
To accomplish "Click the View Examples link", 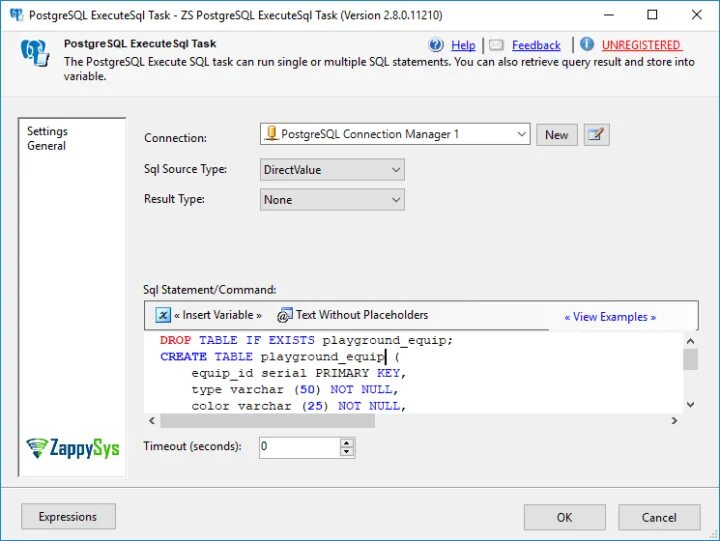I will 610,317.
